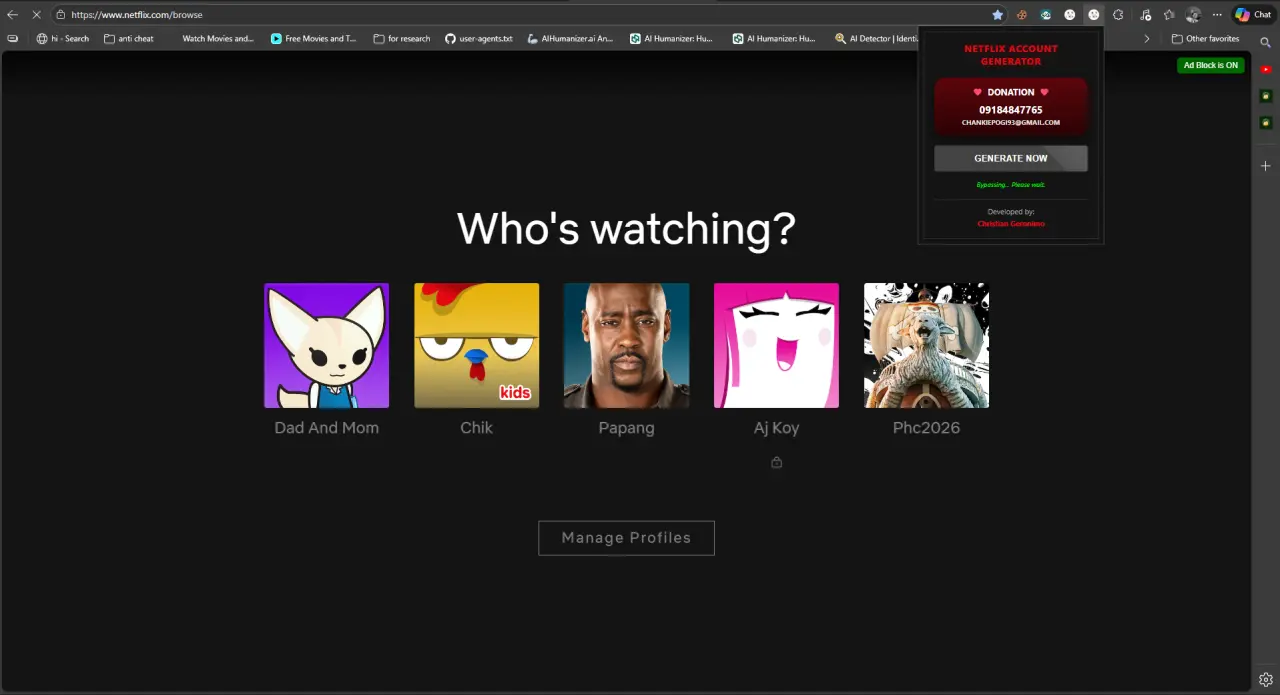The height and width of the screenshot is (695, 1280).
Task: Click the chankiepogi93@gmail.com text
Action: click(x=1010, y=123)
